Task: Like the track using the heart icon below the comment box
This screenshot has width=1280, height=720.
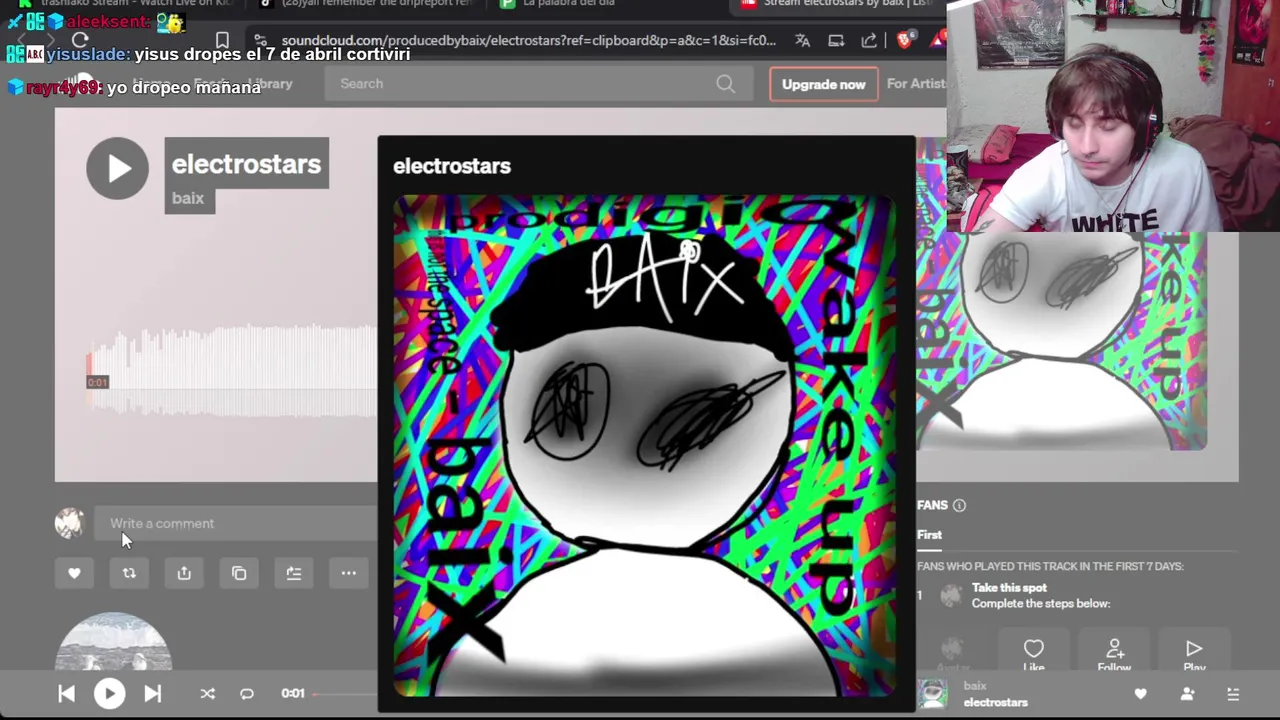Action: pos(74,573)
